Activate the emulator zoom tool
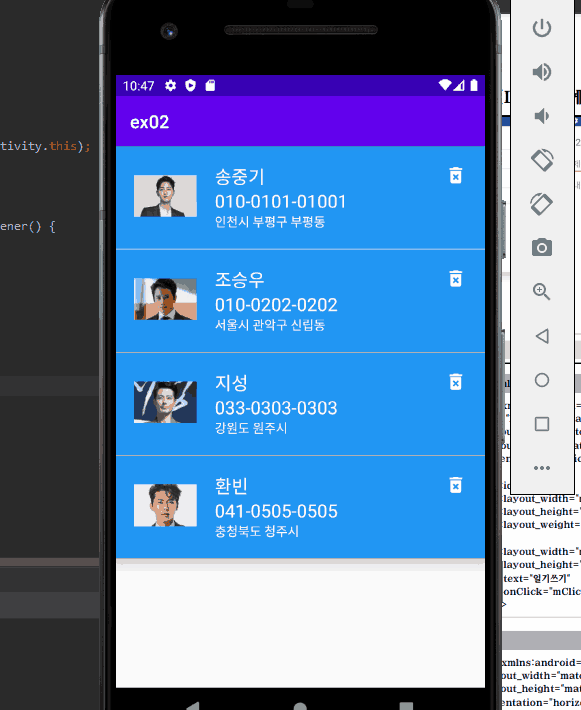This screenshot has height=710, width=581. pyautogui.click(x=542, y=292)
